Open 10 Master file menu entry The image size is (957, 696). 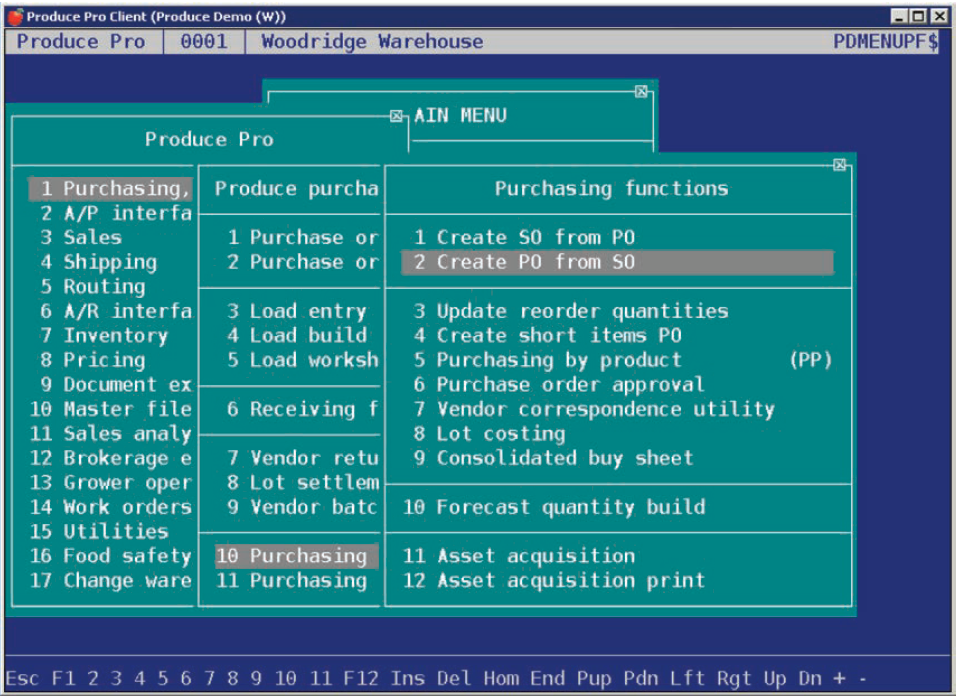[111, 409]
